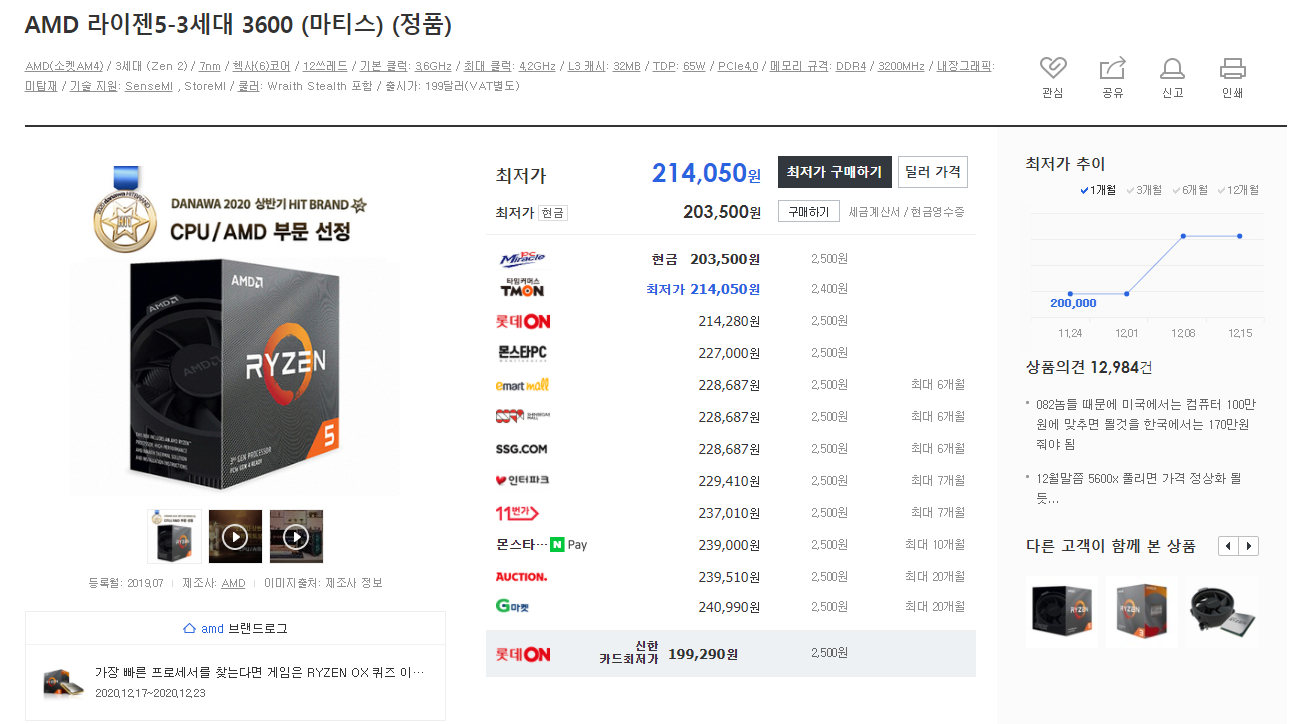Show previous related products arrow
Screen dimensions: 1296x724
pyautogui.click(x=1228, y=546)
